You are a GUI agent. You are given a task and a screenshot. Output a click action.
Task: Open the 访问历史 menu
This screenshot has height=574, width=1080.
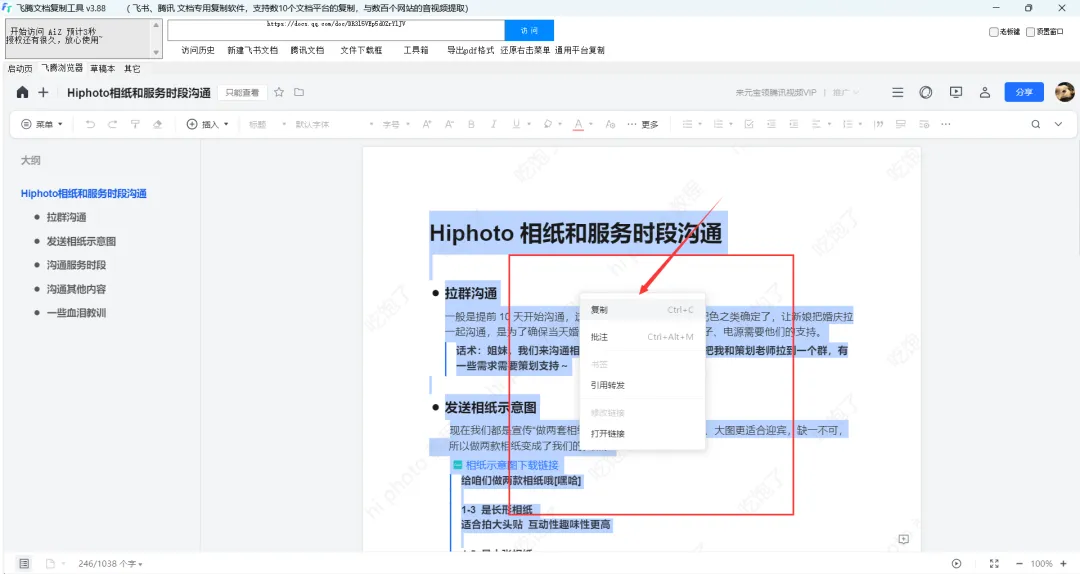point(198,50)
